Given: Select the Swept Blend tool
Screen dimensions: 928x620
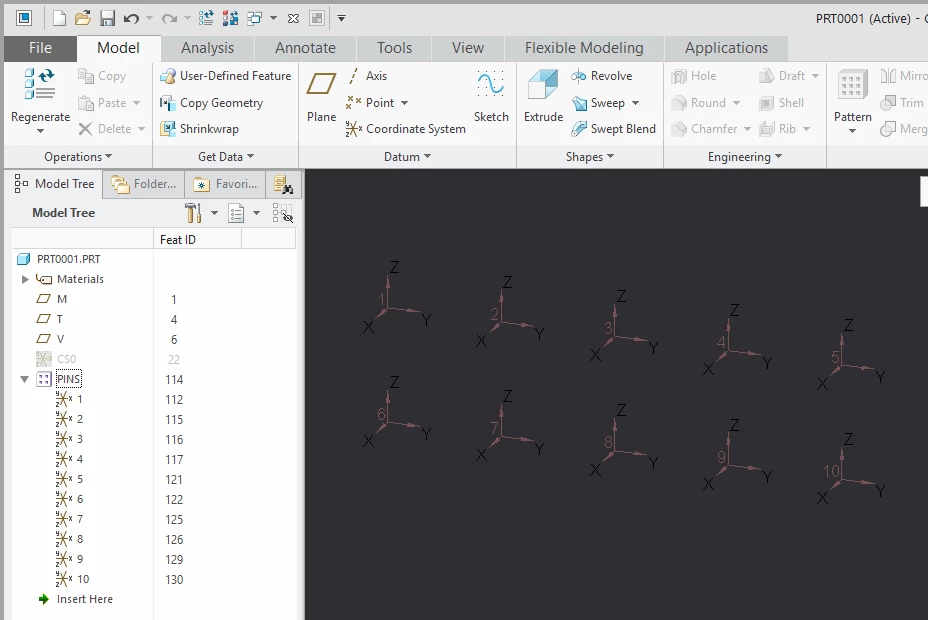Looking at the screenshot, I should point(614,128).
